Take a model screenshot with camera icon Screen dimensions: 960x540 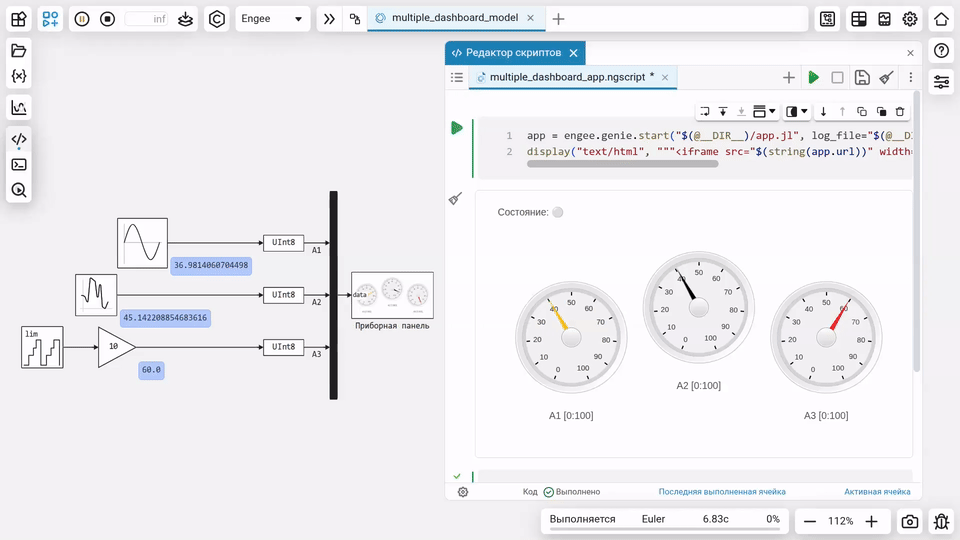tap(909, 521)
